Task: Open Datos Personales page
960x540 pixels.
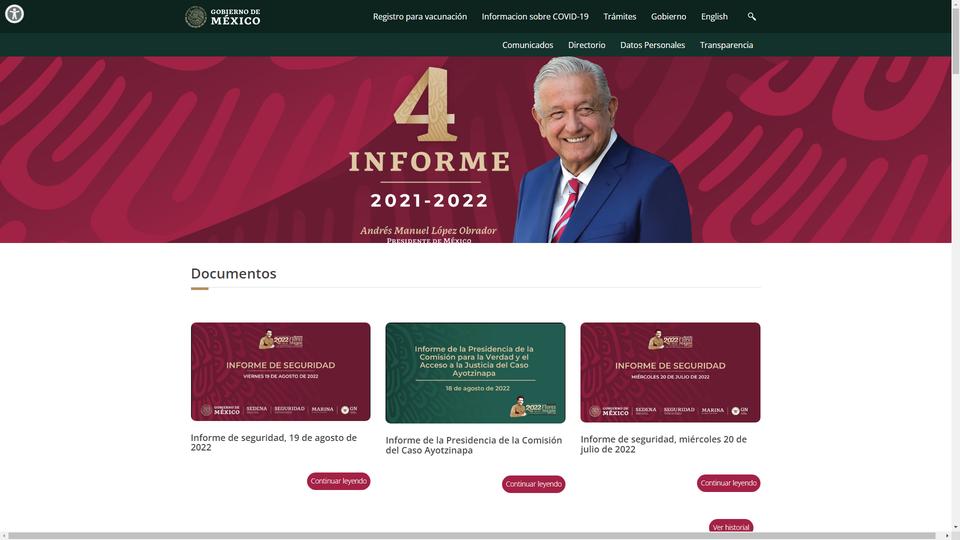Action: point(652,45)
